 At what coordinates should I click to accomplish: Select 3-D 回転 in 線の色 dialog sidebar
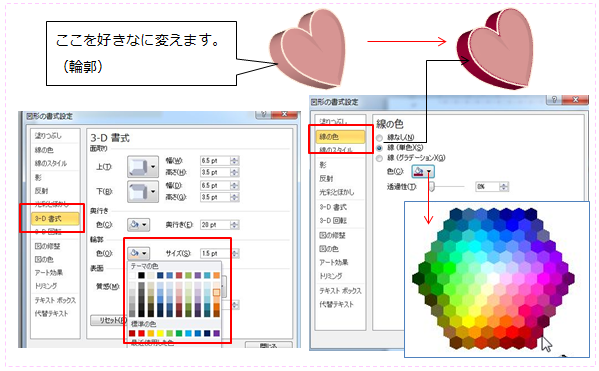[x=333, y=220]
